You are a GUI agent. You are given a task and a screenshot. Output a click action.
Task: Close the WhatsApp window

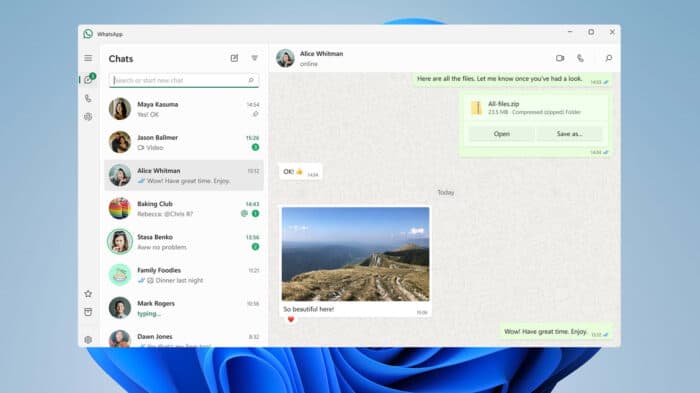(612, 32)
